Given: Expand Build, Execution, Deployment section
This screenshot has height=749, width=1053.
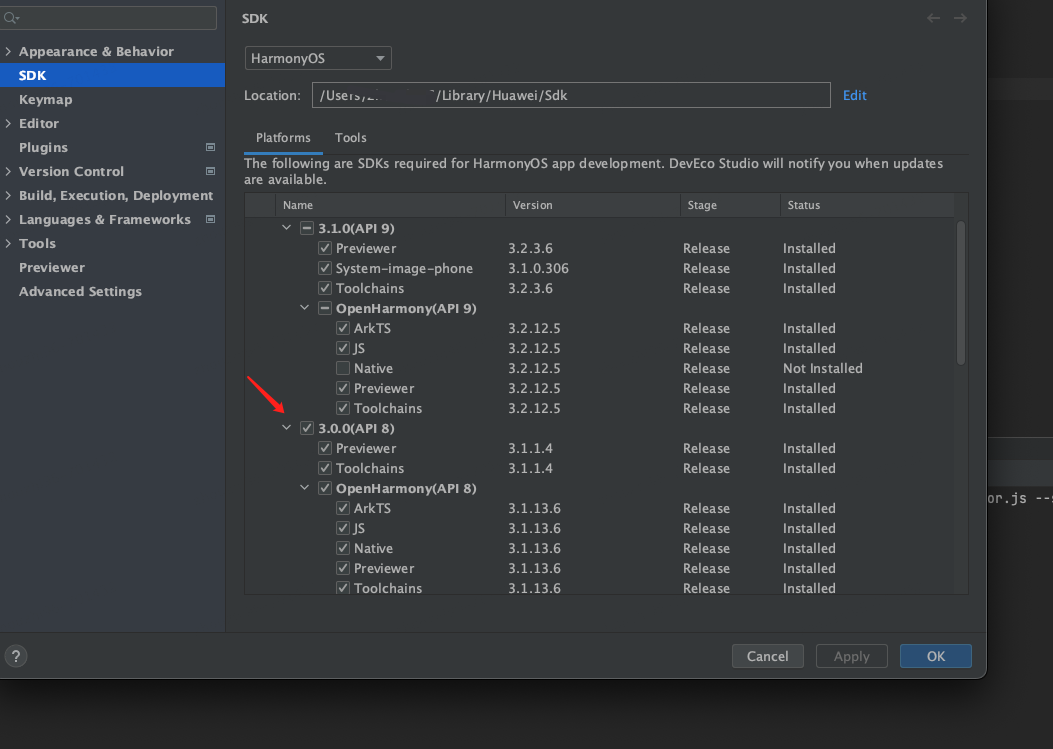Looking at the screenshot, I should pos(8,195).
